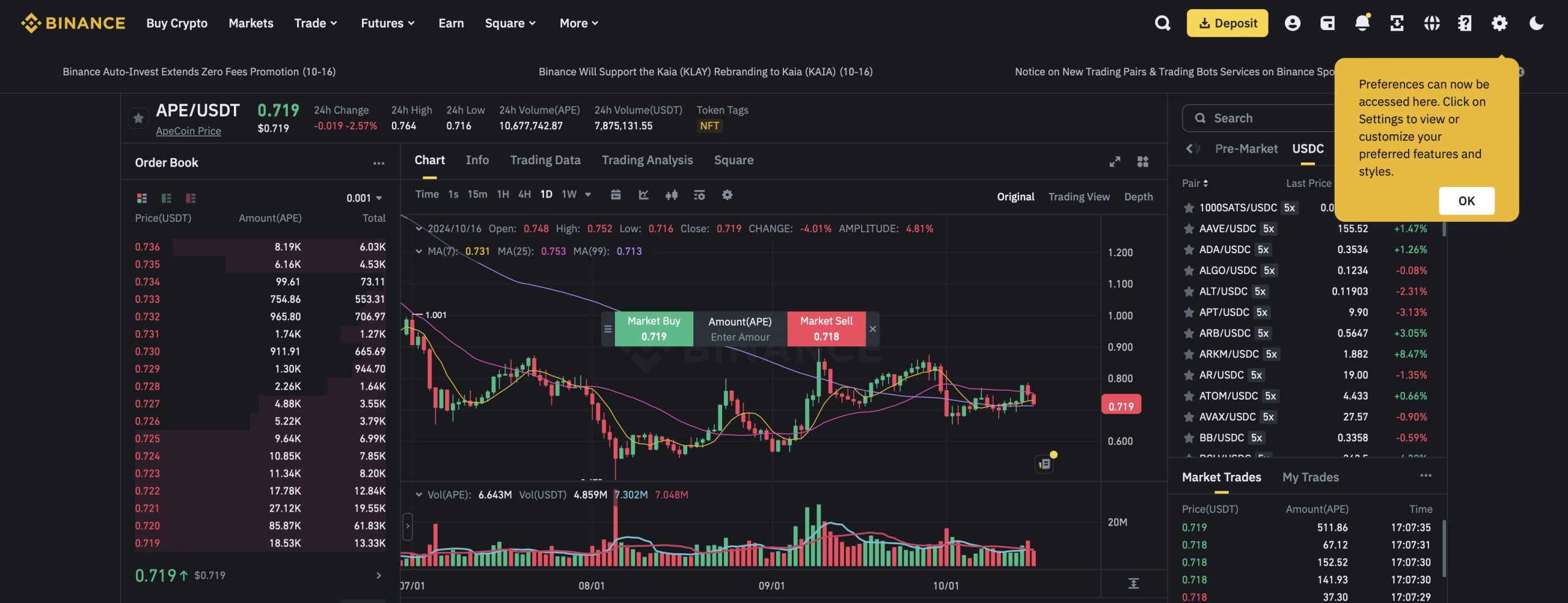Screen dimensions: 1568x603
Task: Open Trade dropdown menu
Action: 315,23
